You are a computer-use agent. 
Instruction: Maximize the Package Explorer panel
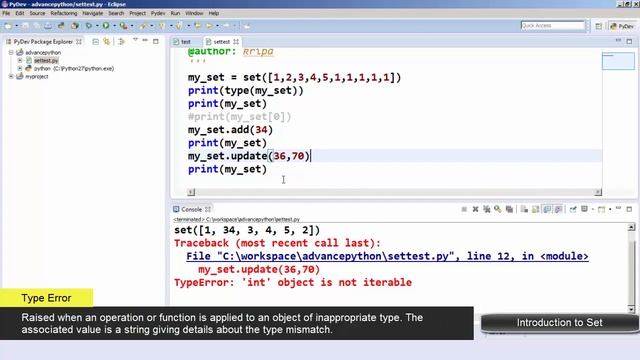pyautogui.click(x=156, y=41)
